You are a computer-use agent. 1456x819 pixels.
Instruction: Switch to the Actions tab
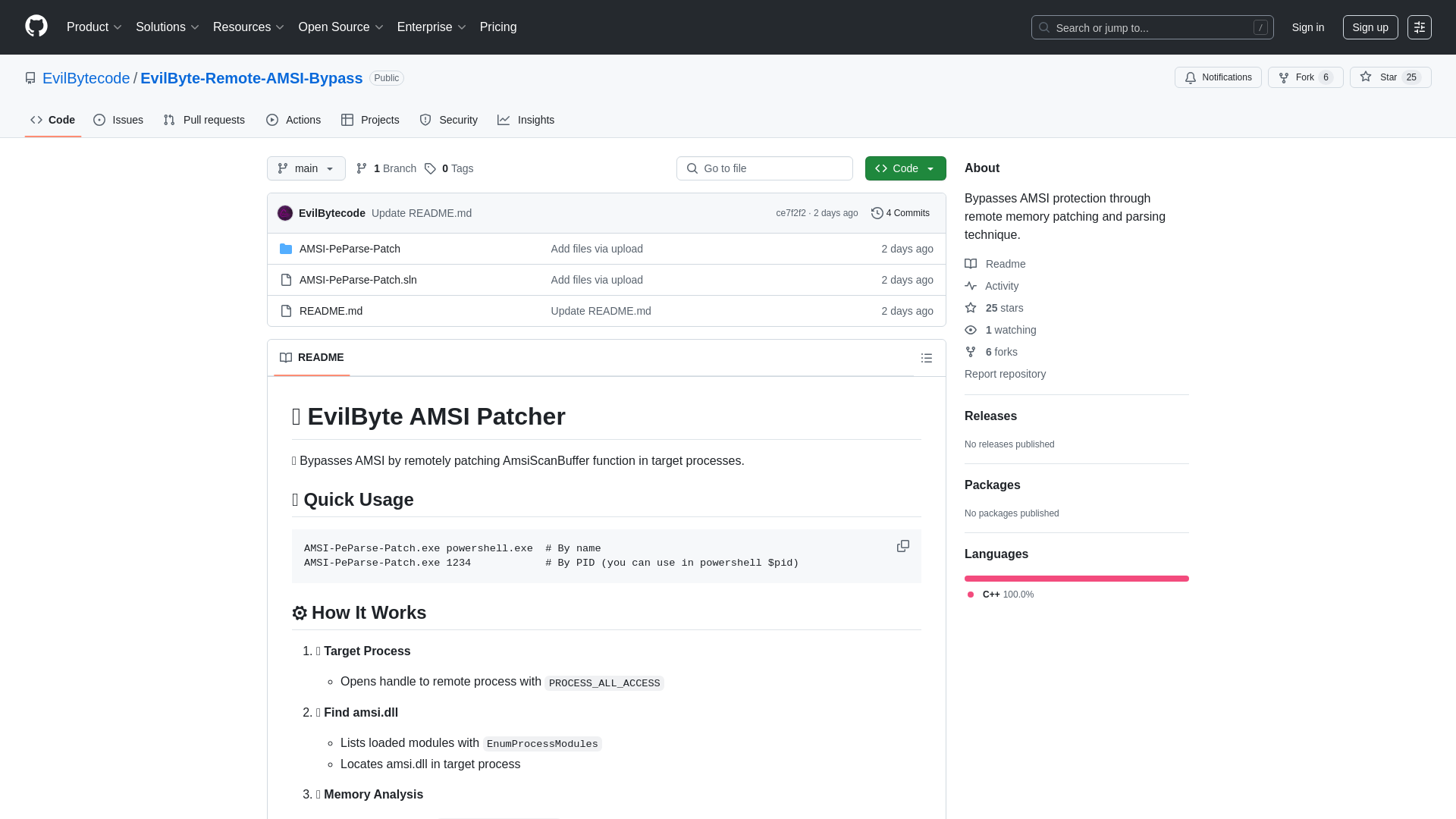[293, 120]
